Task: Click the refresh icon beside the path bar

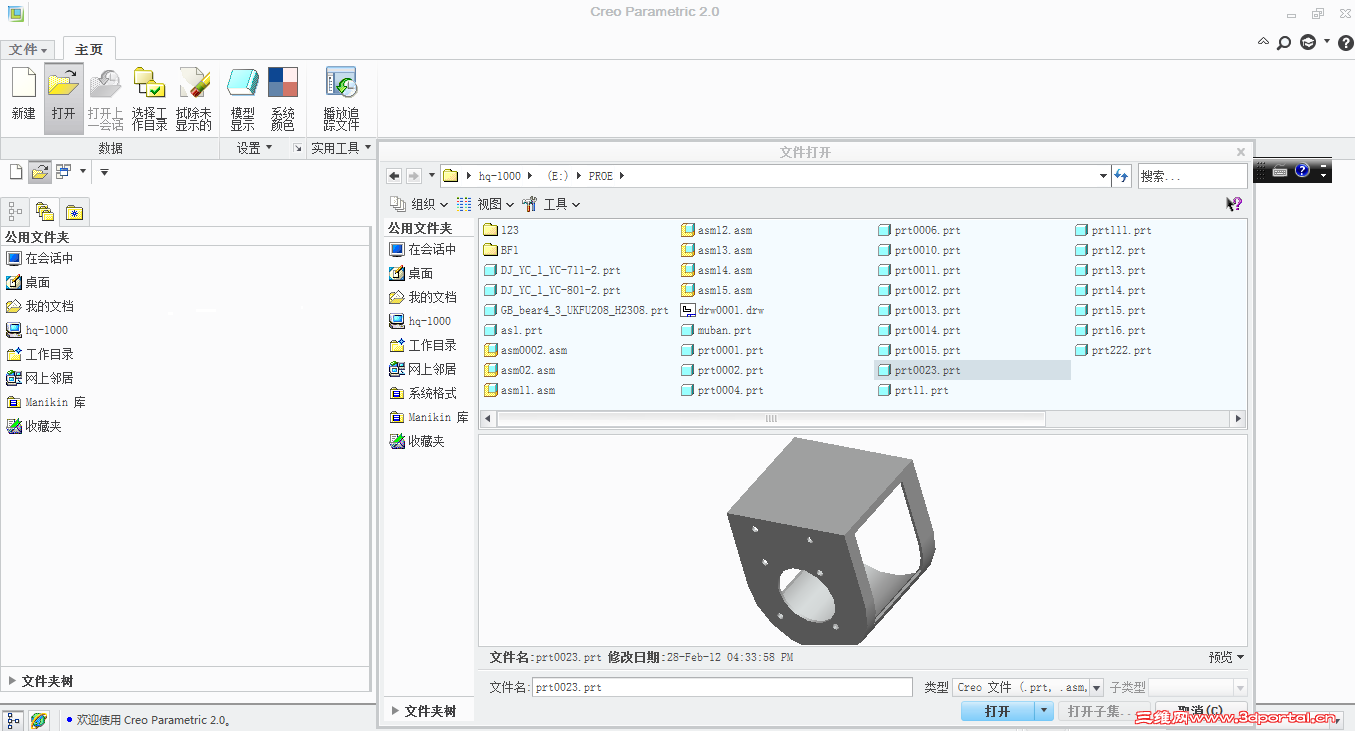Action: click(x=1122, y=176)
